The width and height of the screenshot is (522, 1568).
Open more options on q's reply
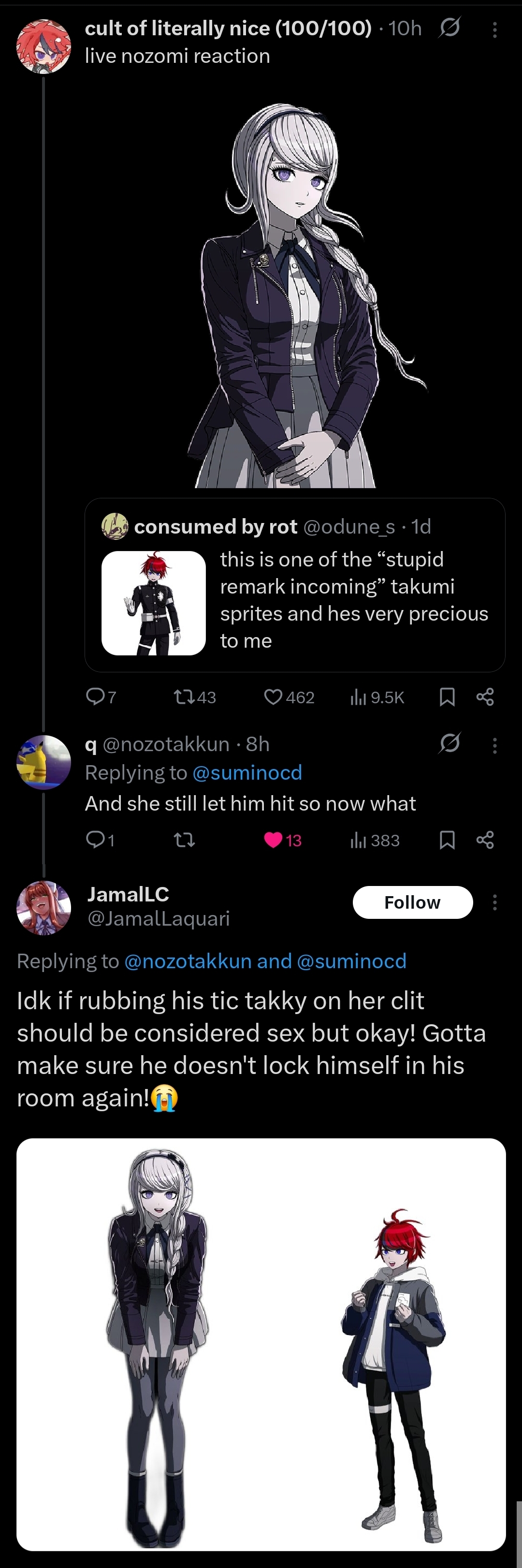click(x=494, y=745)
